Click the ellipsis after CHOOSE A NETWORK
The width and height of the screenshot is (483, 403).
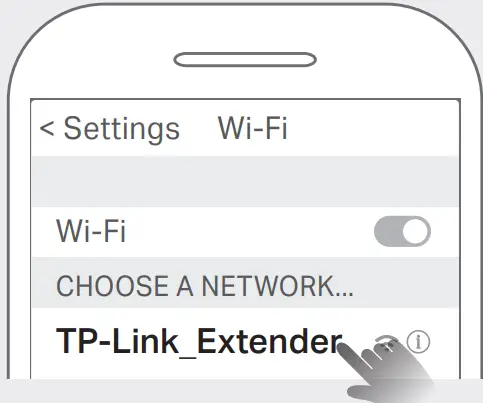[x=343, y=293]
